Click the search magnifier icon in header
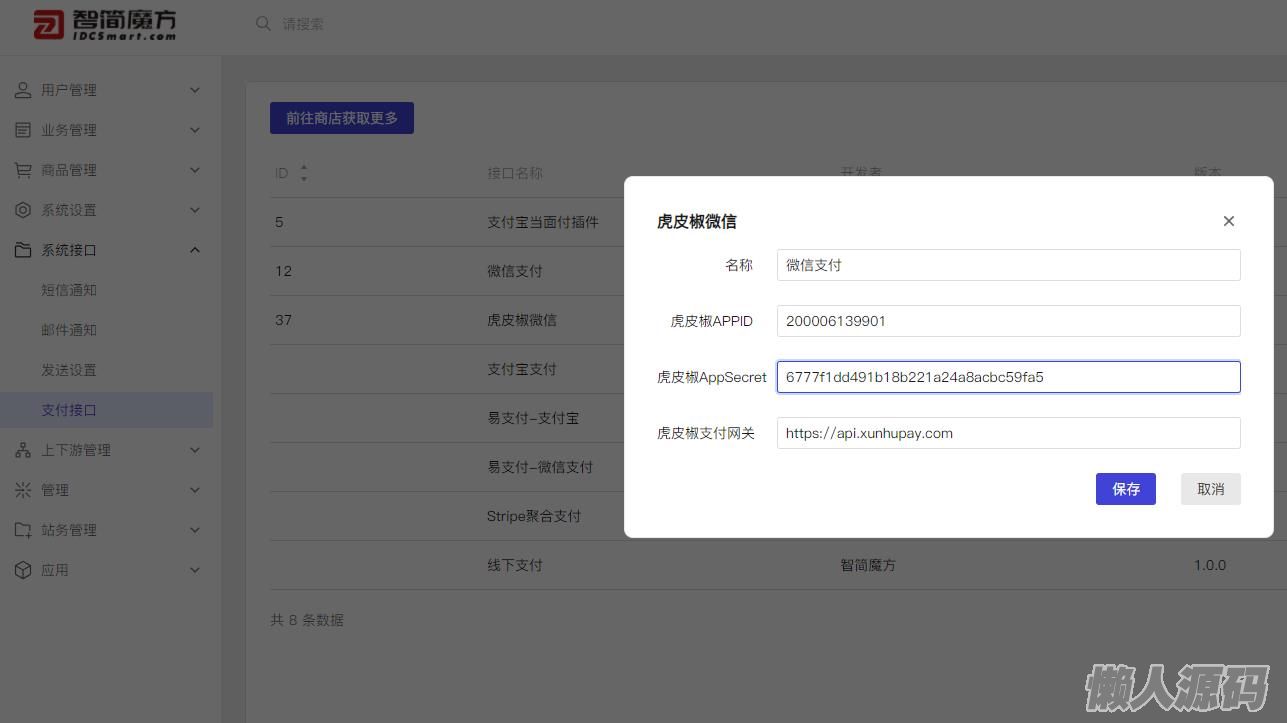Viewport: 1287px width, 723px height. [x=263, y=23]
